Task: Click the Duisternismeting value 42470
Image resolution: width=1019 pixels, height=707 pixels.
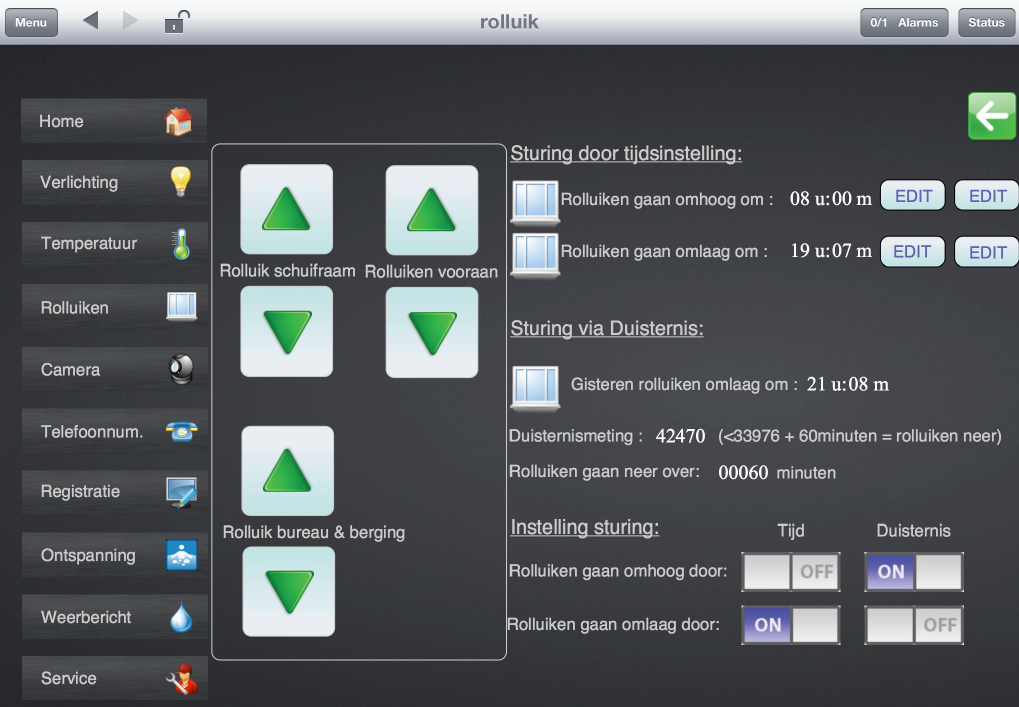Action: click(x=680, y=435)
